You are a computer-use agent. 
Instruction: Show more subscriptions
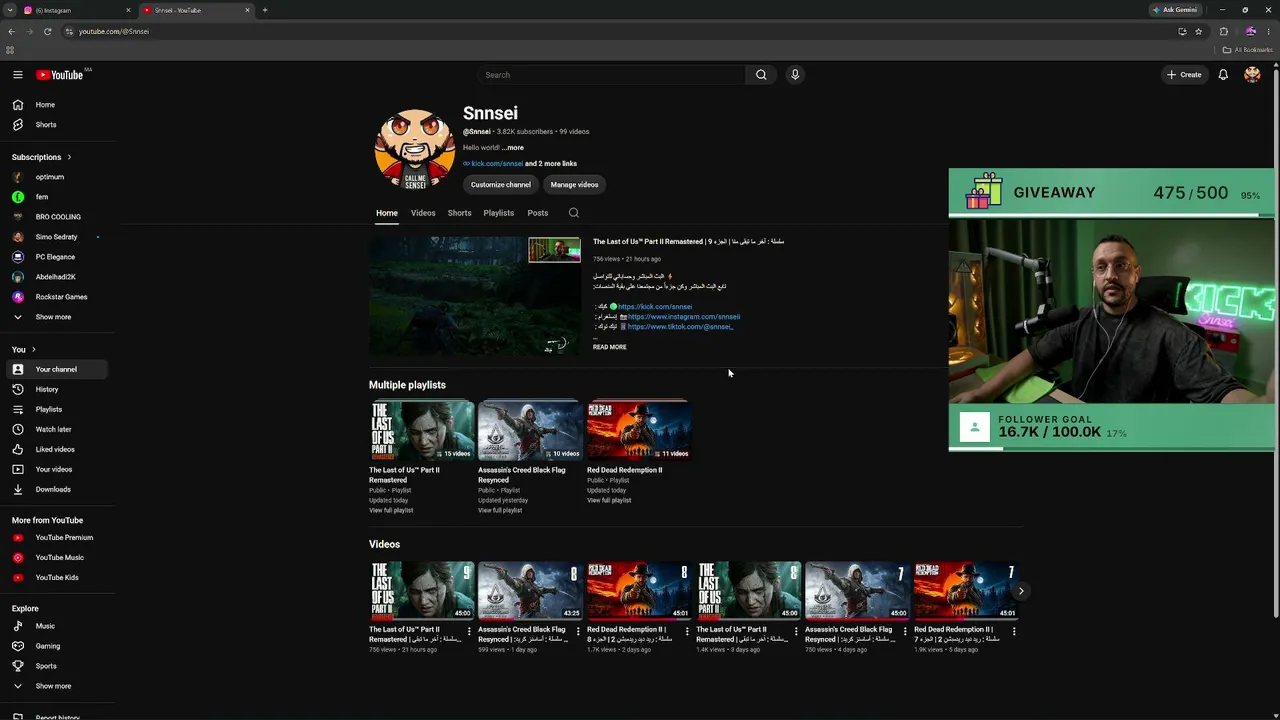[x=55, y=317]
